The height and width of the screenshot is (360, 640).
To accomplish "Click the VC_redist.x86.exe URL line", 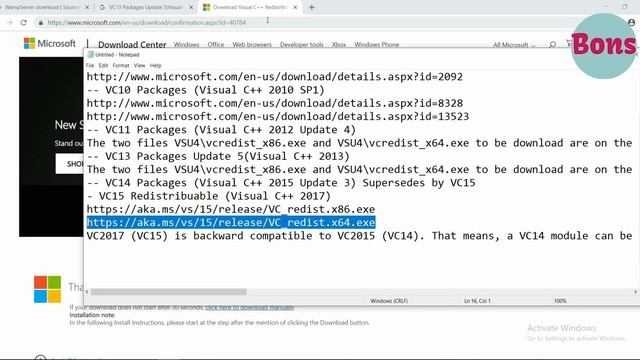I will pyautogui.click(x=231, y=209).
